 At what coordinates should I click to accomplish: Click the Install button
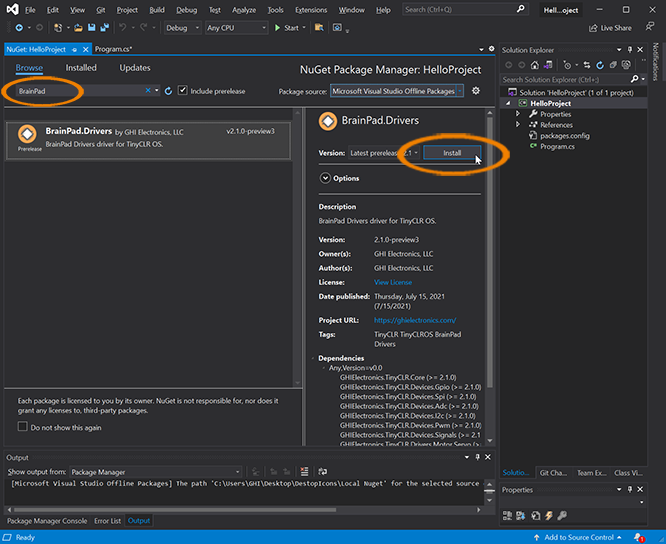click(452, 153)
